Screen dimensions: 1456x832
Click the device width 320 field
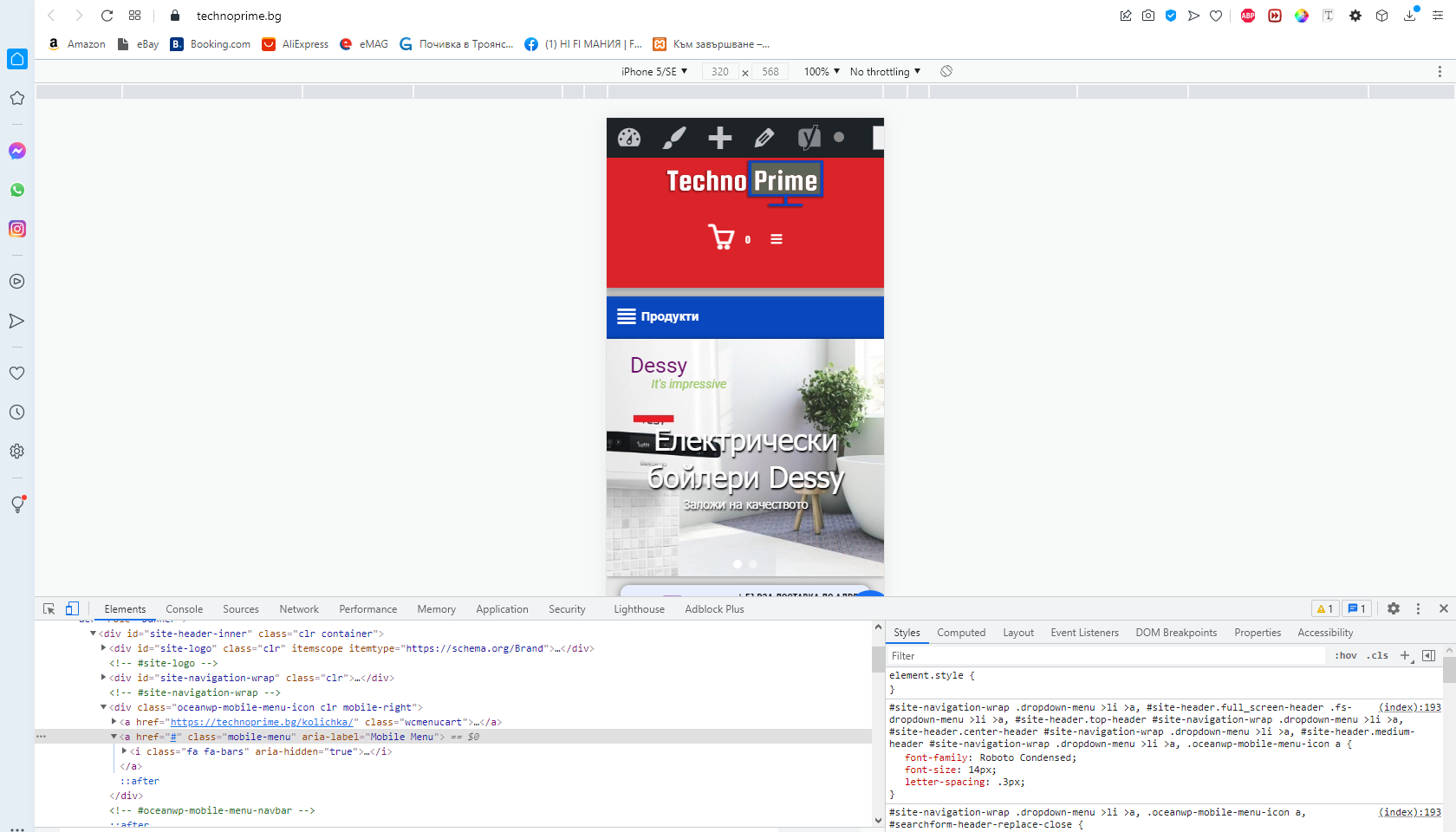(x=720, y=71)
